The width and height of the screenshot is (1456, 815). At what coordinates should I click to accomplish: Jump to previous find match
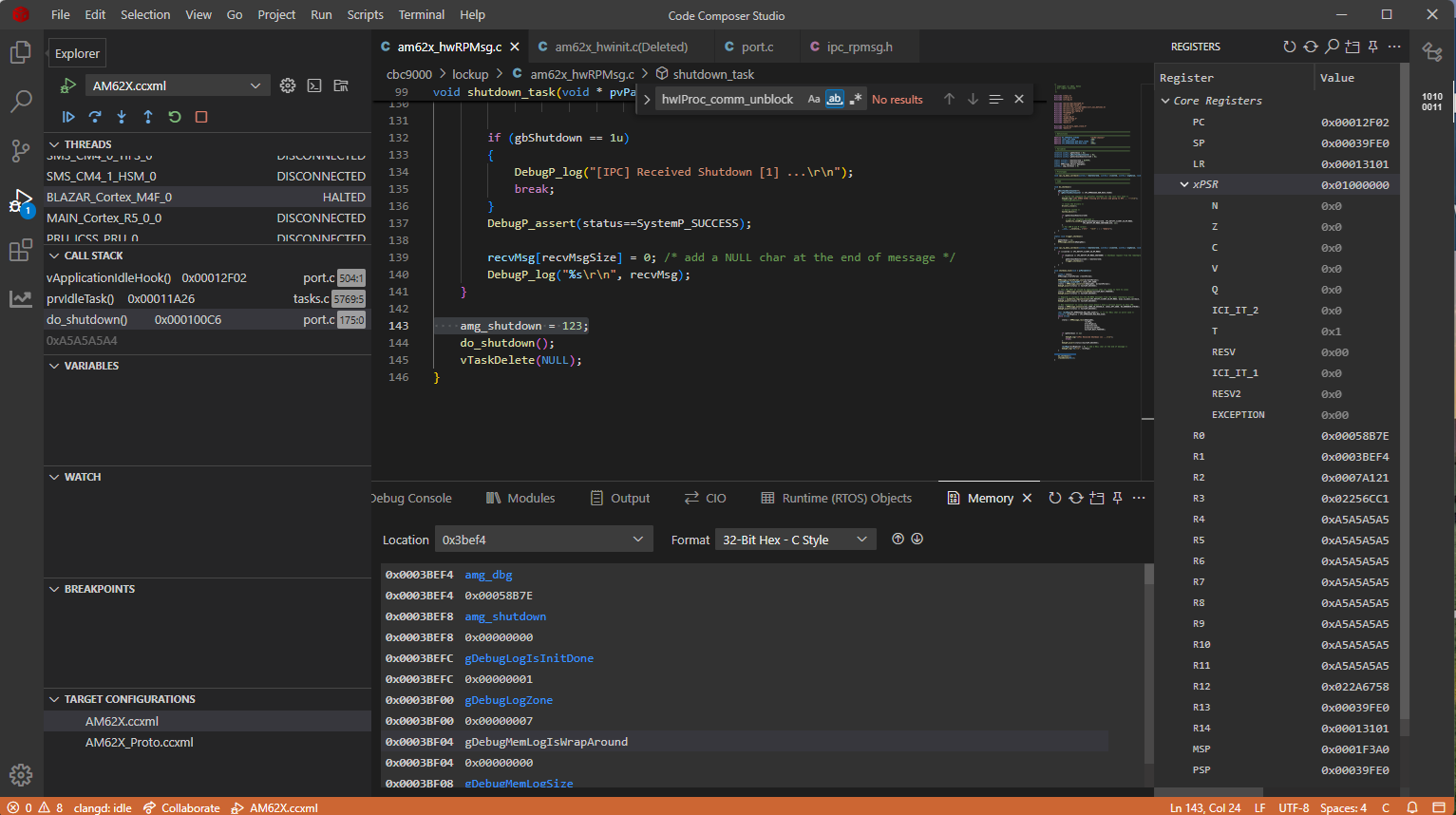click(949, 99)
